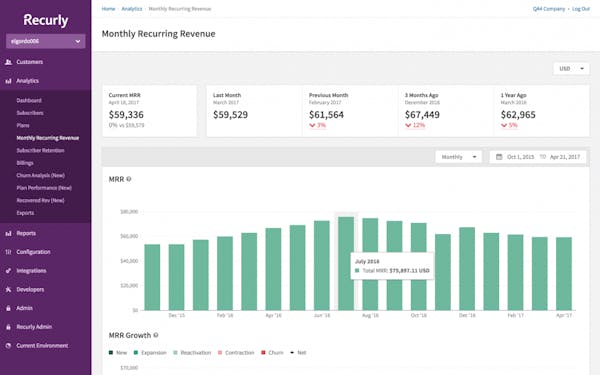Click the Customers people icon in sidebar
The width and height of the screenshot is (600, 375).
[8, 62]
